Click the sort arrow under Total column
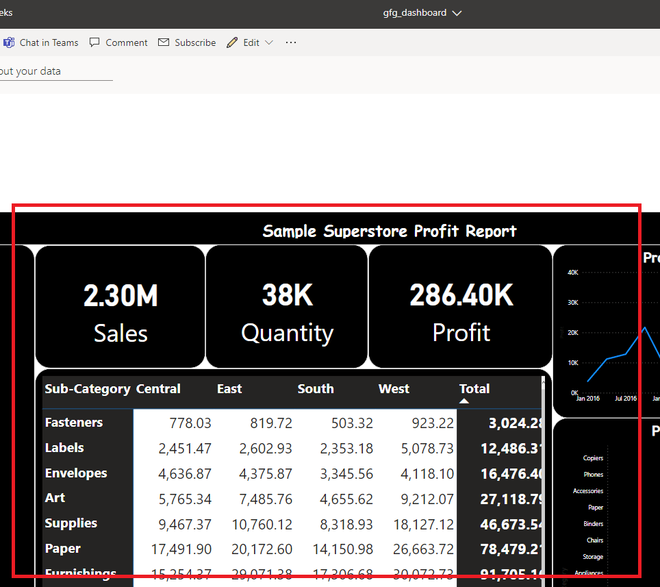This screenshot has width=660, height=587. 464,401
